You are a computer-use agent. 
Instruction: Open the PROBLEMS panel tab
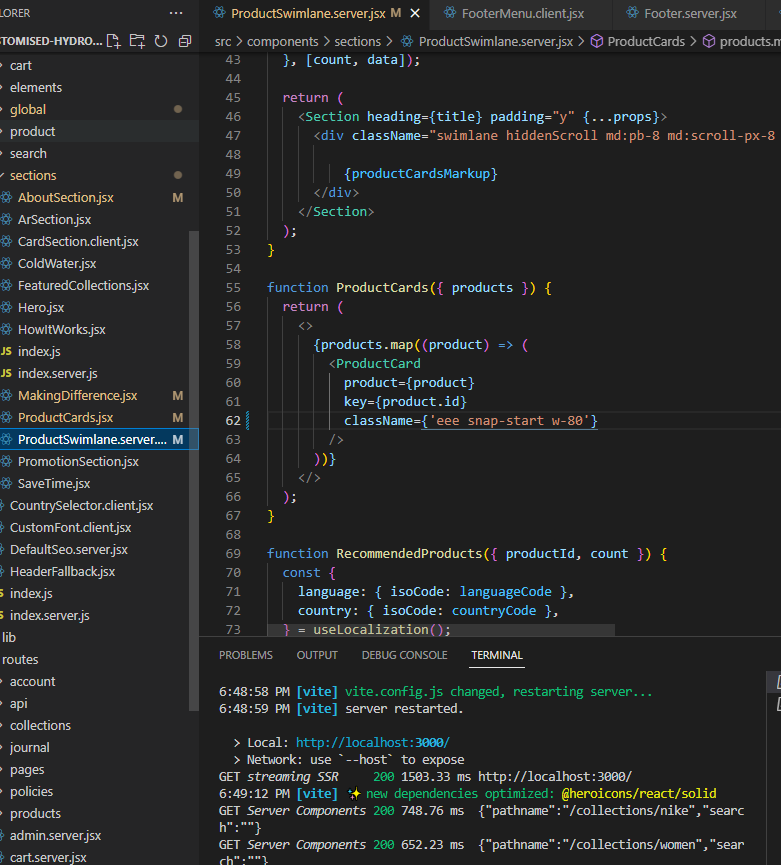tap(245, 655)
